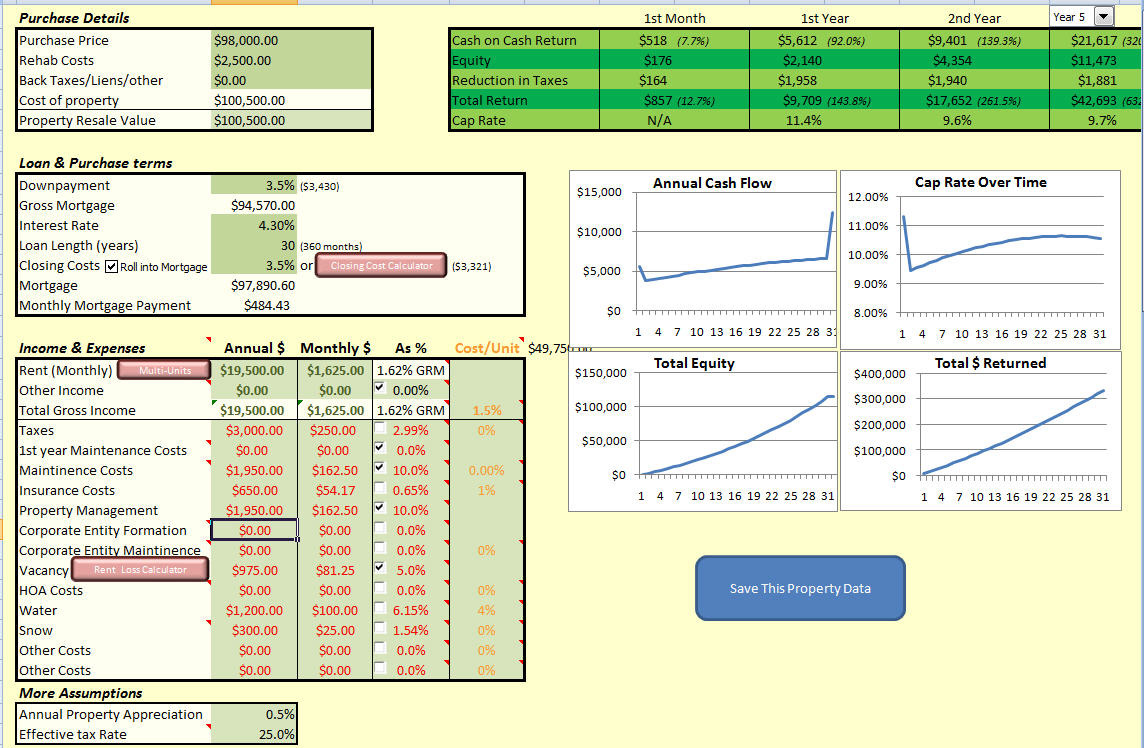Select the Purchase Price cell $98,000.00
Image resolution: width=1144 pixels, height=748 pixels.
click(x=291, y=40)
